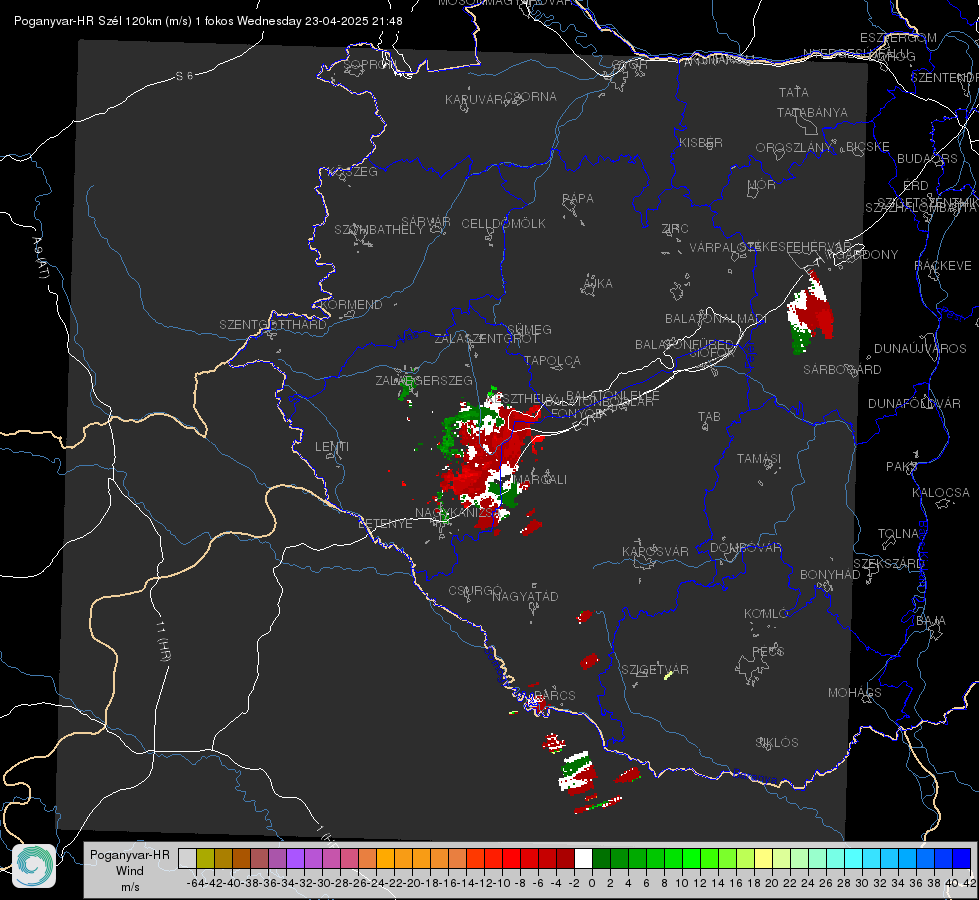Click the 'MOHACS' town label
979x900 pixels.
click(x=854, y=693)
